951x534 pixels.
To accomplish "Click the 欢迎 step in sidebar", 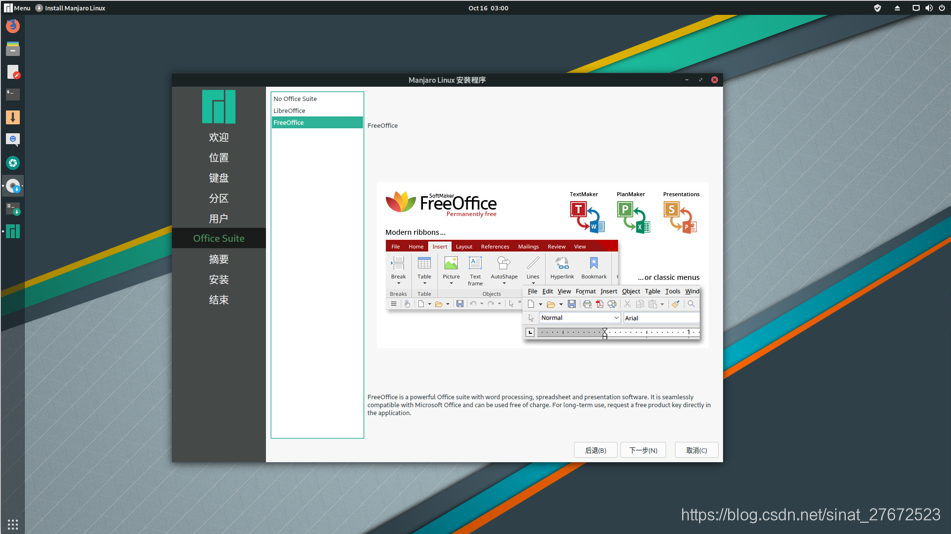I will 219,137.
